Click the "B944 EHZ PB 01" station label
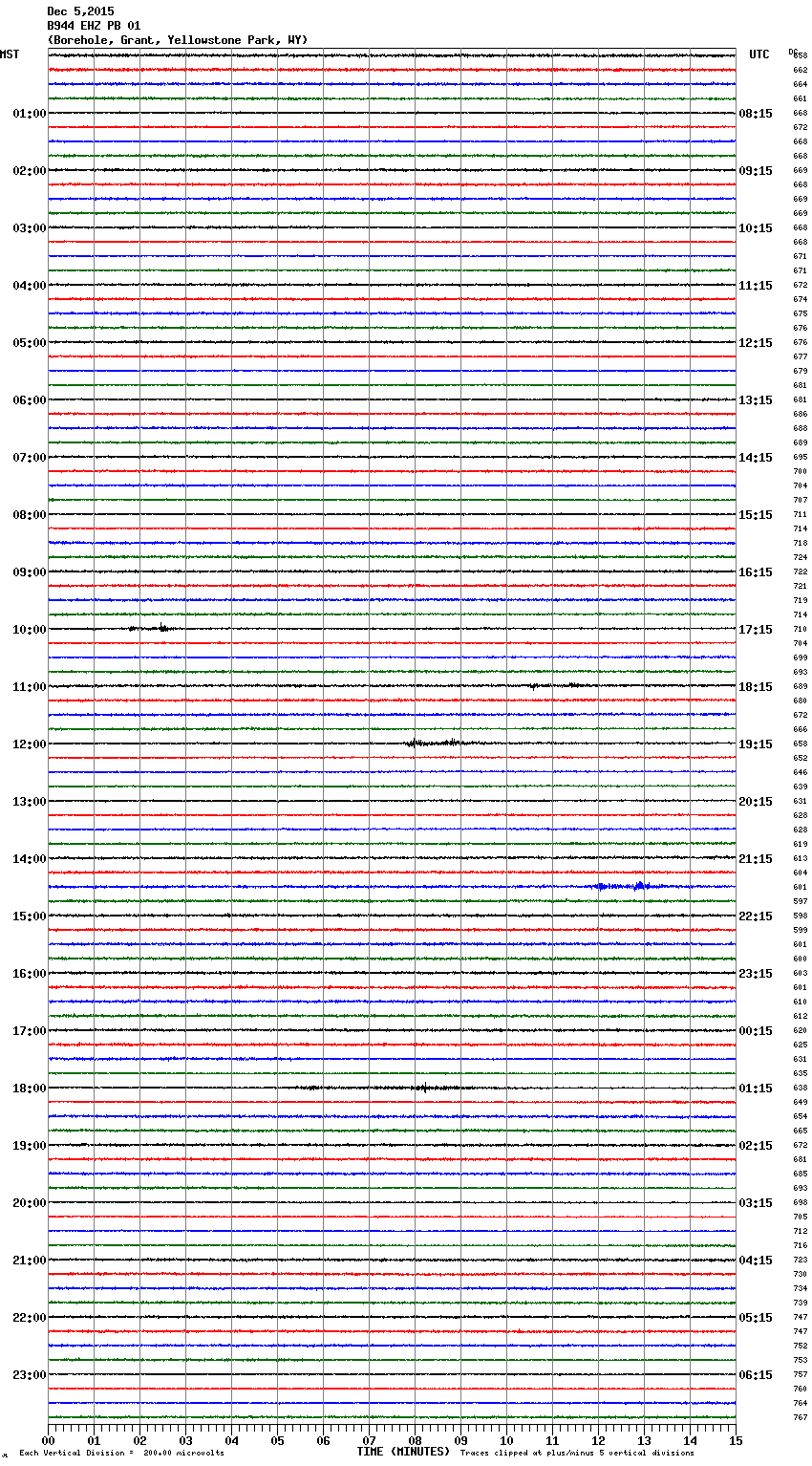This screenshot has width=812, height=1466. click(x=94, y=26)
